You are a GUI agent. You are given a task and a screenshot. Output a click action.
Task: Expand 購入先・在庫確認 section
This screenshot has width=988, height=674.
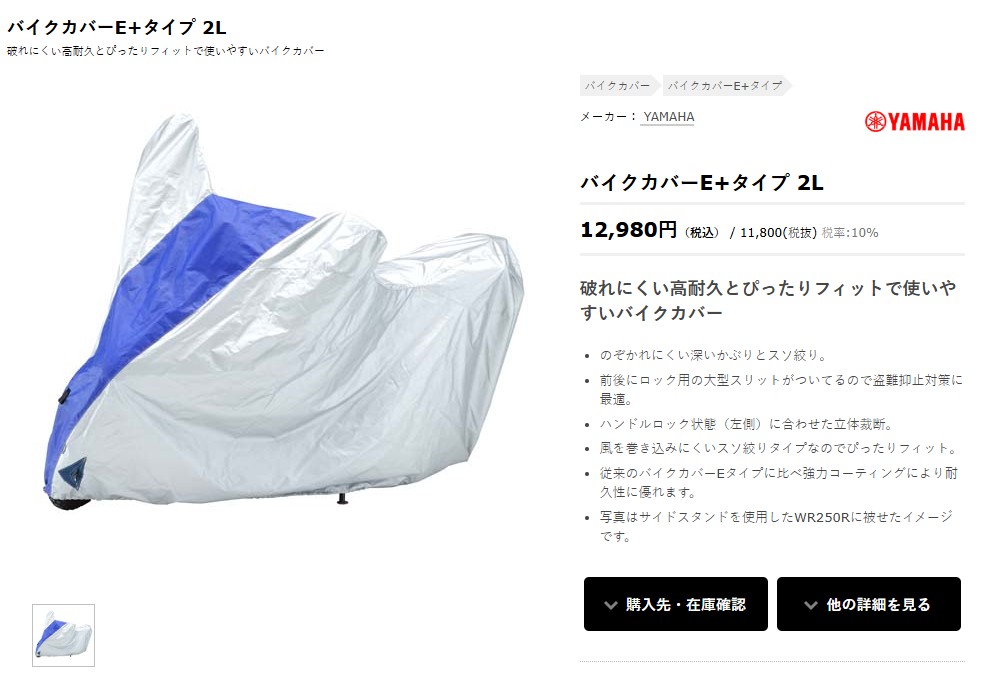pos(675,604)
